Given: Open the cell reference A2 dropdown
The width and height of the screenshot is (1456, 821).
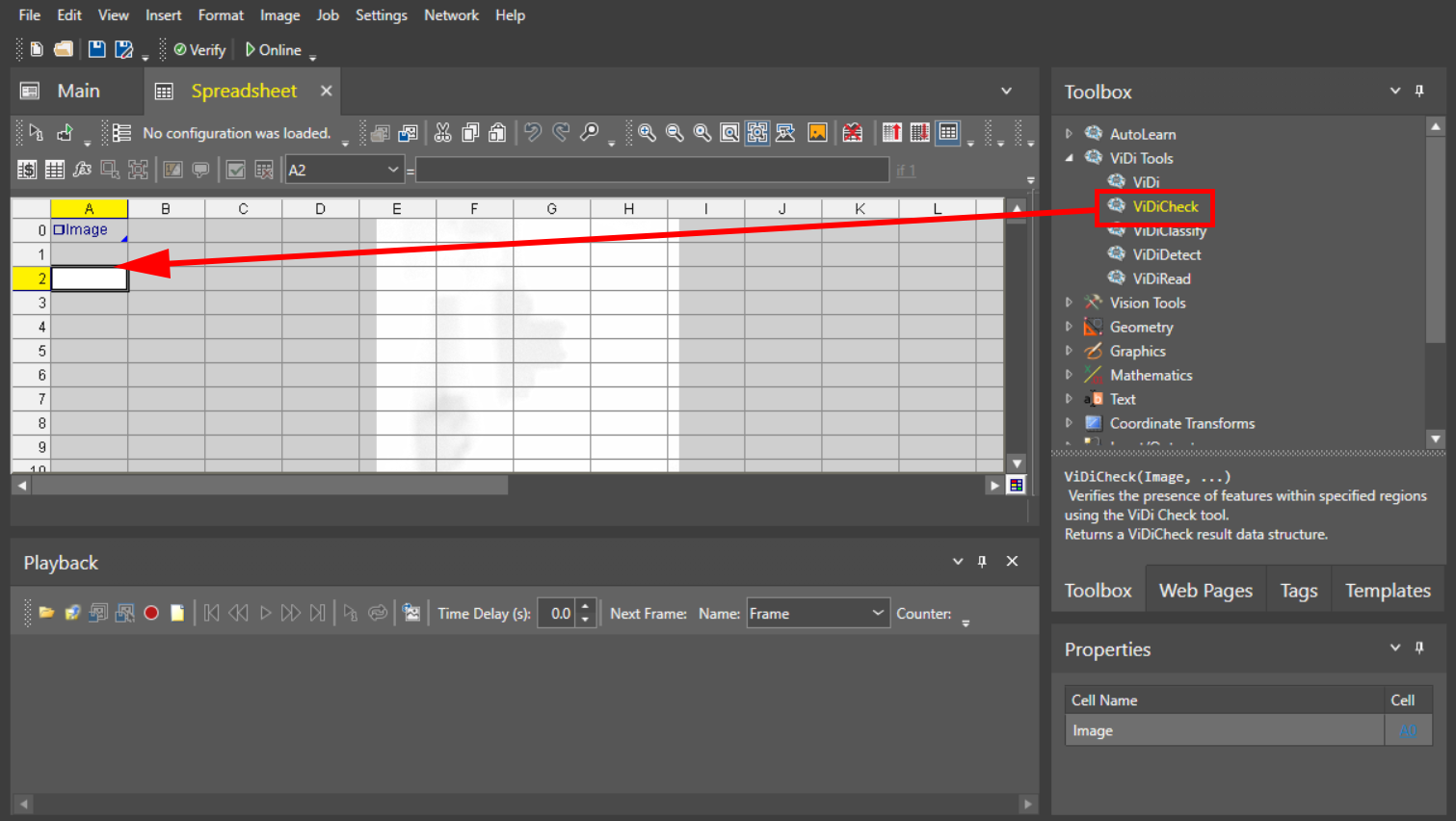Looking at the screenshot, I should tap(392, 170).
